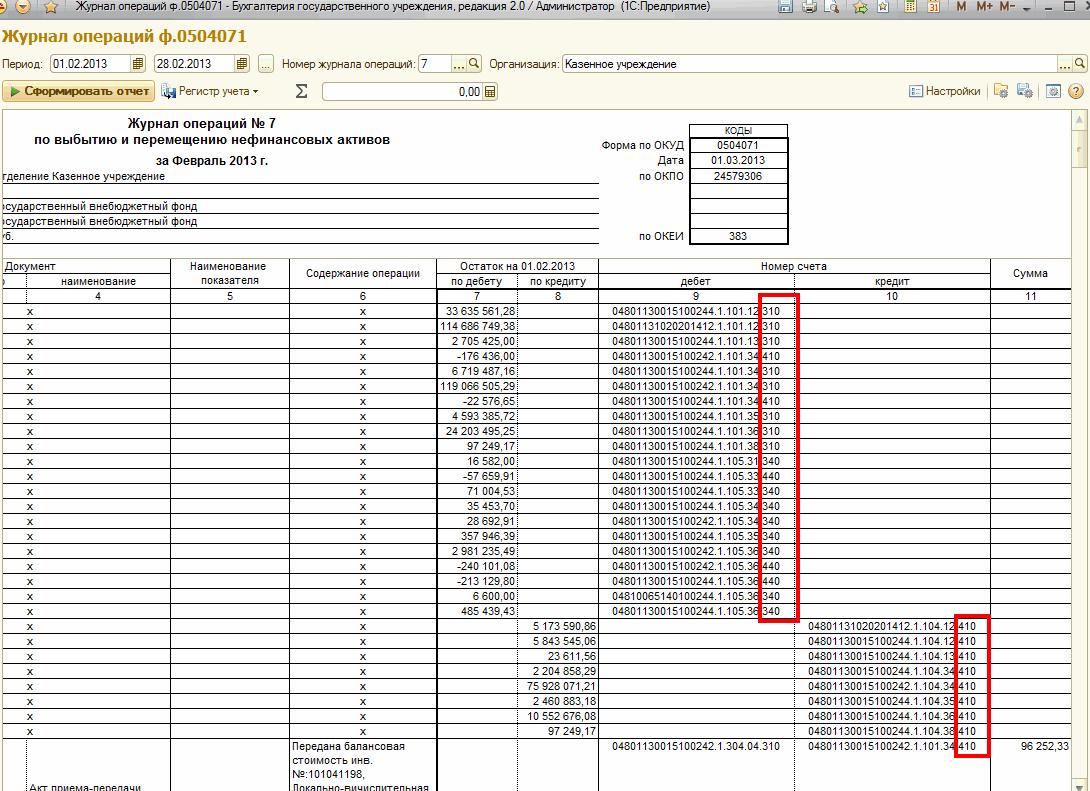Click the debit balance cell 24 203 495,25
The image size is (1090, 791).
point(477,432)
